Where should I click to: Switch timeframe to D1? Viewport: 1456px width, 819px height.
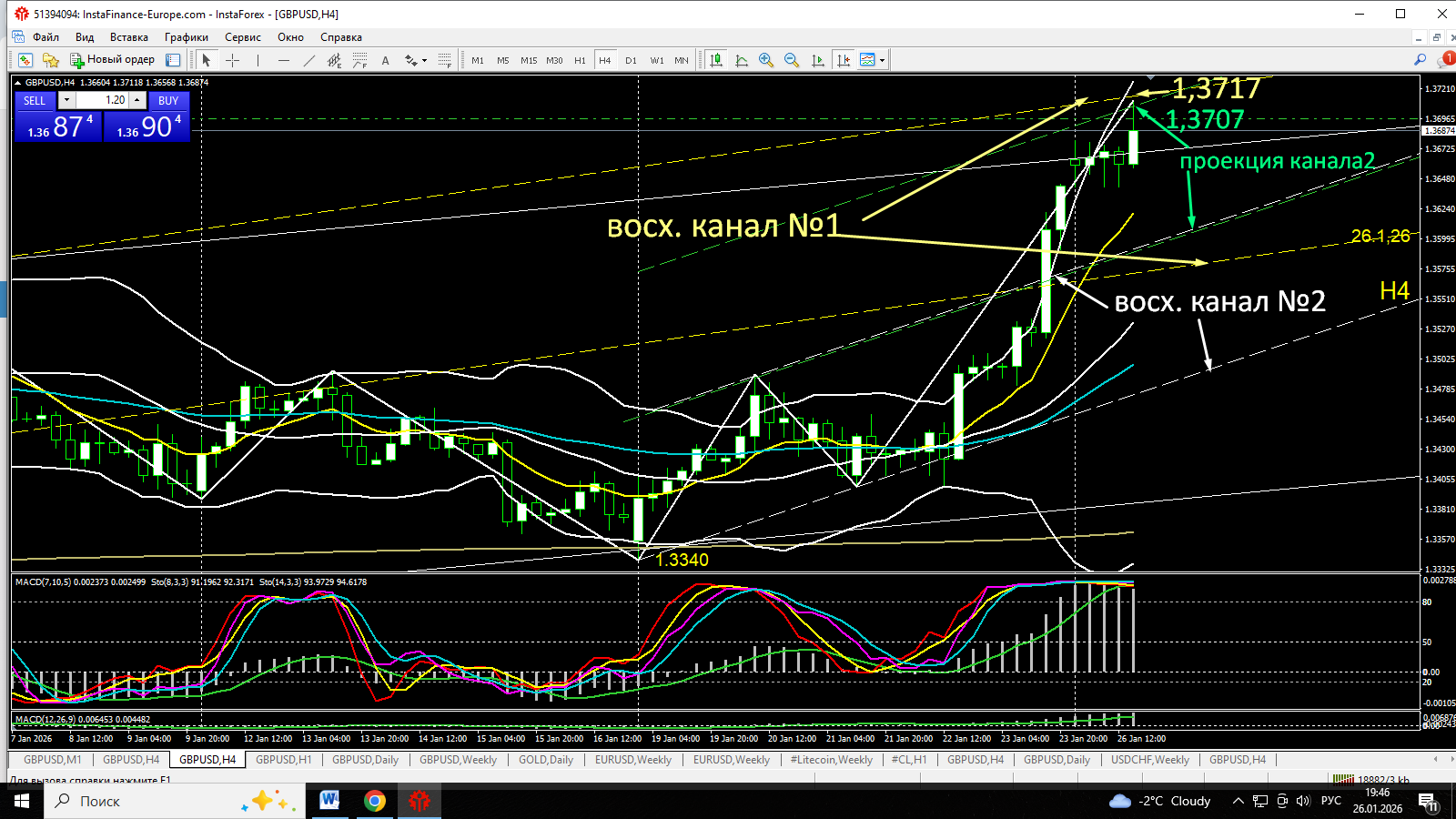[x=631, y=60]
